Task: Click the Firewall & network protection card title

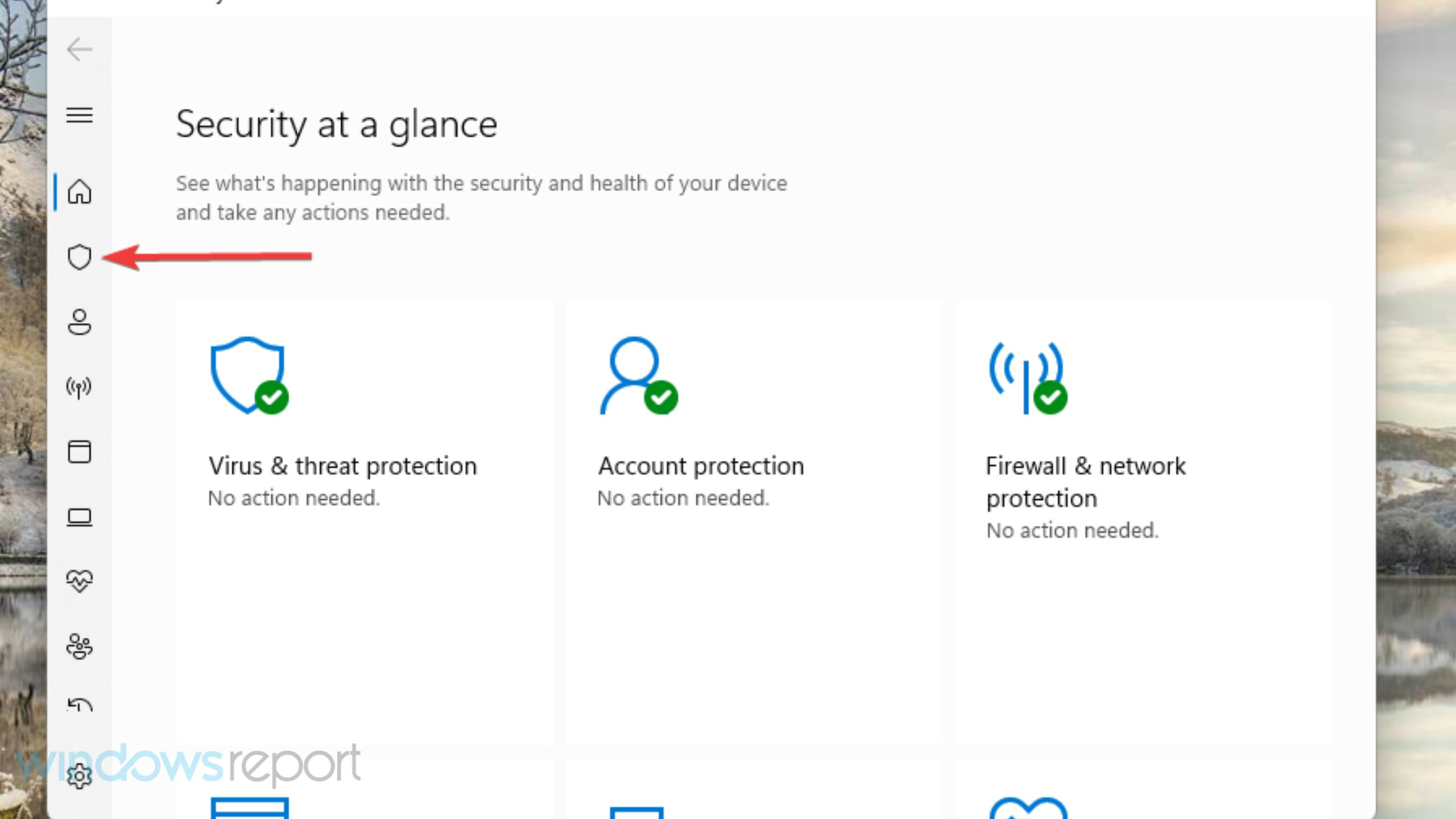Action: click(1085, 482)
